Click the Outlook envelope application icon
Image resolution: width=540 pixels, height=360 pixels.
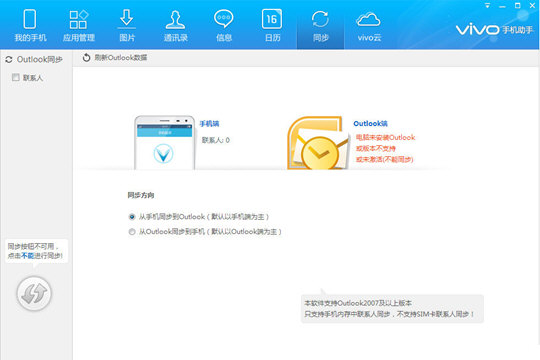point(318,143)
